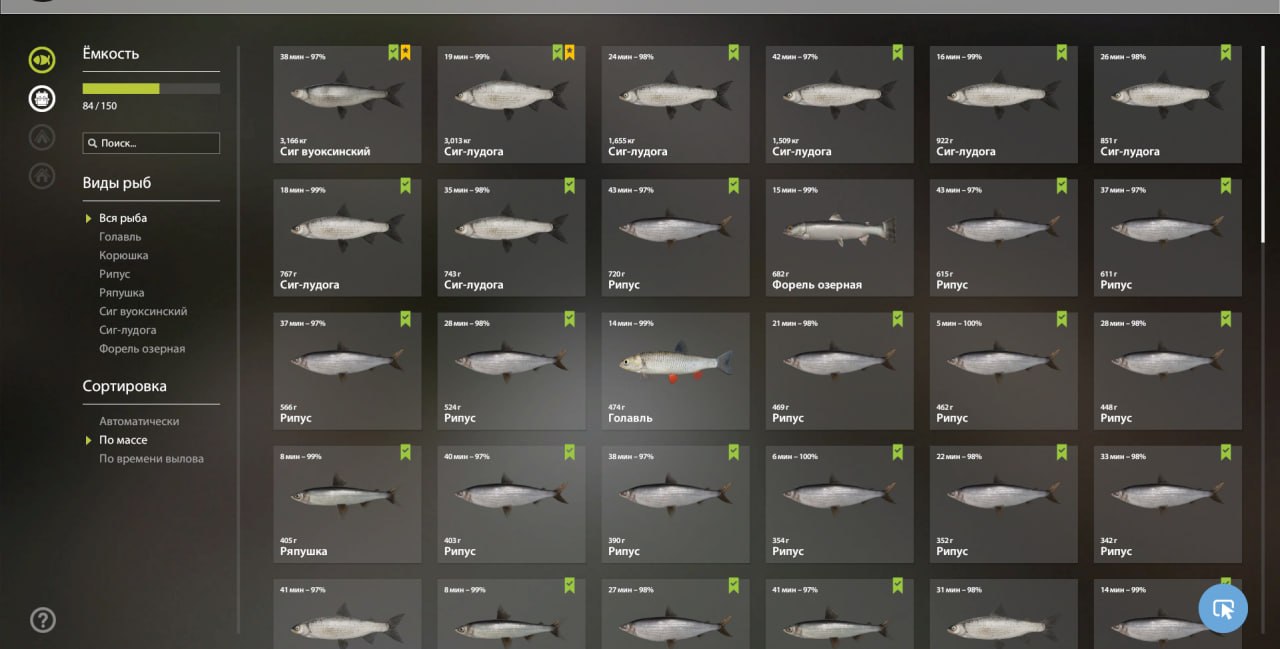
Task: Filter fish list by Сиг вуоксинский
Action: 143,311
